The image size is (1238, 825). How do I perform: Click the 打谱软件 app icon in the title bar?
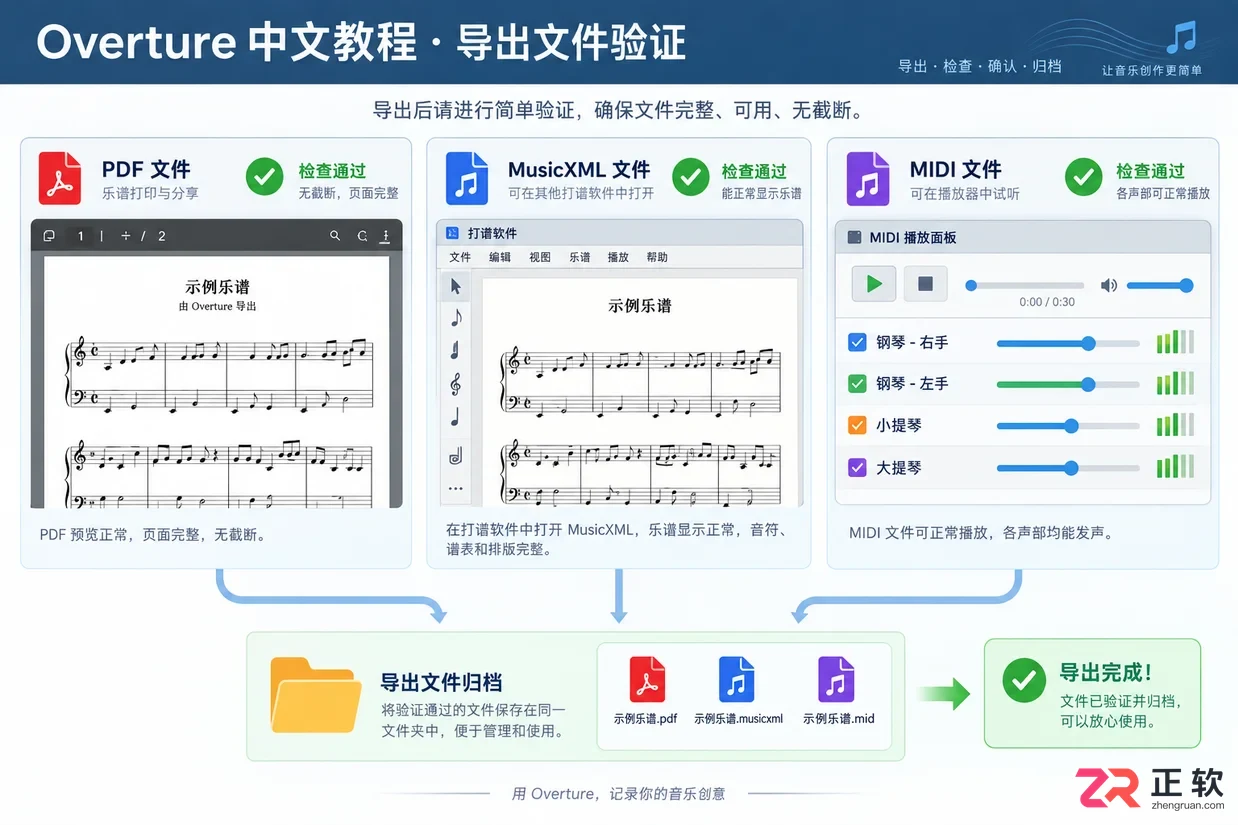tap(452, 233)
